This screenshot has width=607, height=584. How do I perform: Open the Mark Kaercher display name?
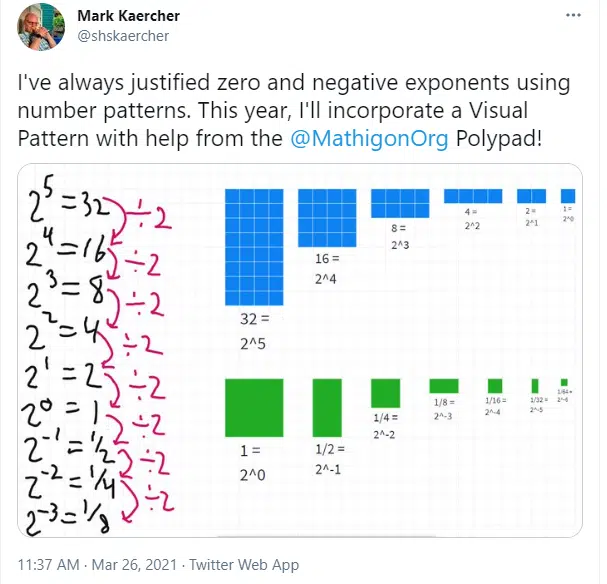[x=129, y=16]
